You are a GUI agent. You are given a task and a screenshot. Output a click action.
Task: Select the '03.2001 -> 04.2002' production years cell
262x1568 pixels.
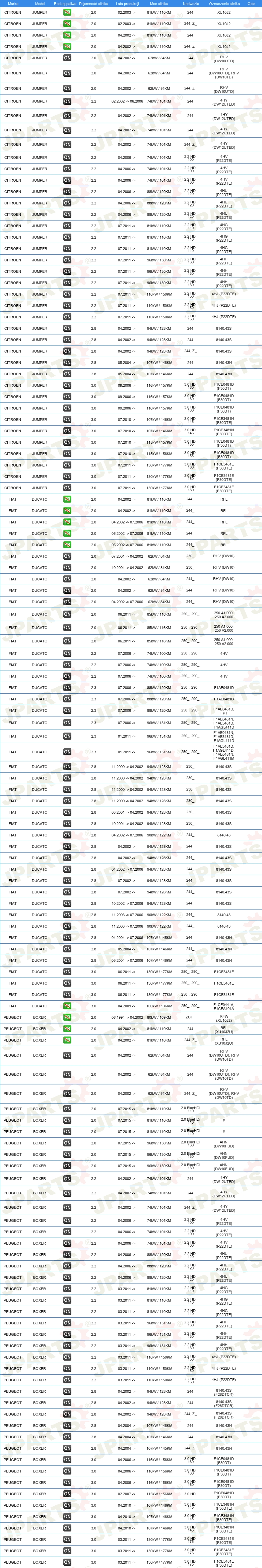(x=127, y=813)
